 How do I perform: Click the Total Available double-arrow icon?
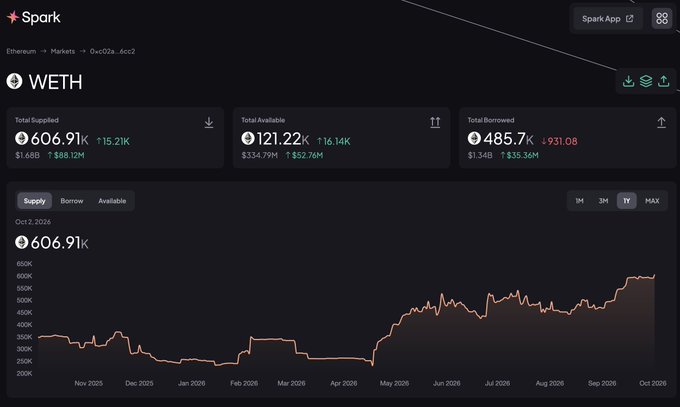coord(435,122)
